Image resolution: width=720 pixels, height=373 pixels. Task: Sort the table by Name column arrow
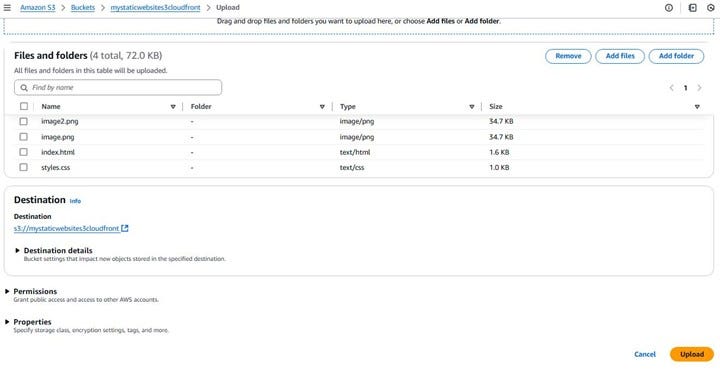173,107
